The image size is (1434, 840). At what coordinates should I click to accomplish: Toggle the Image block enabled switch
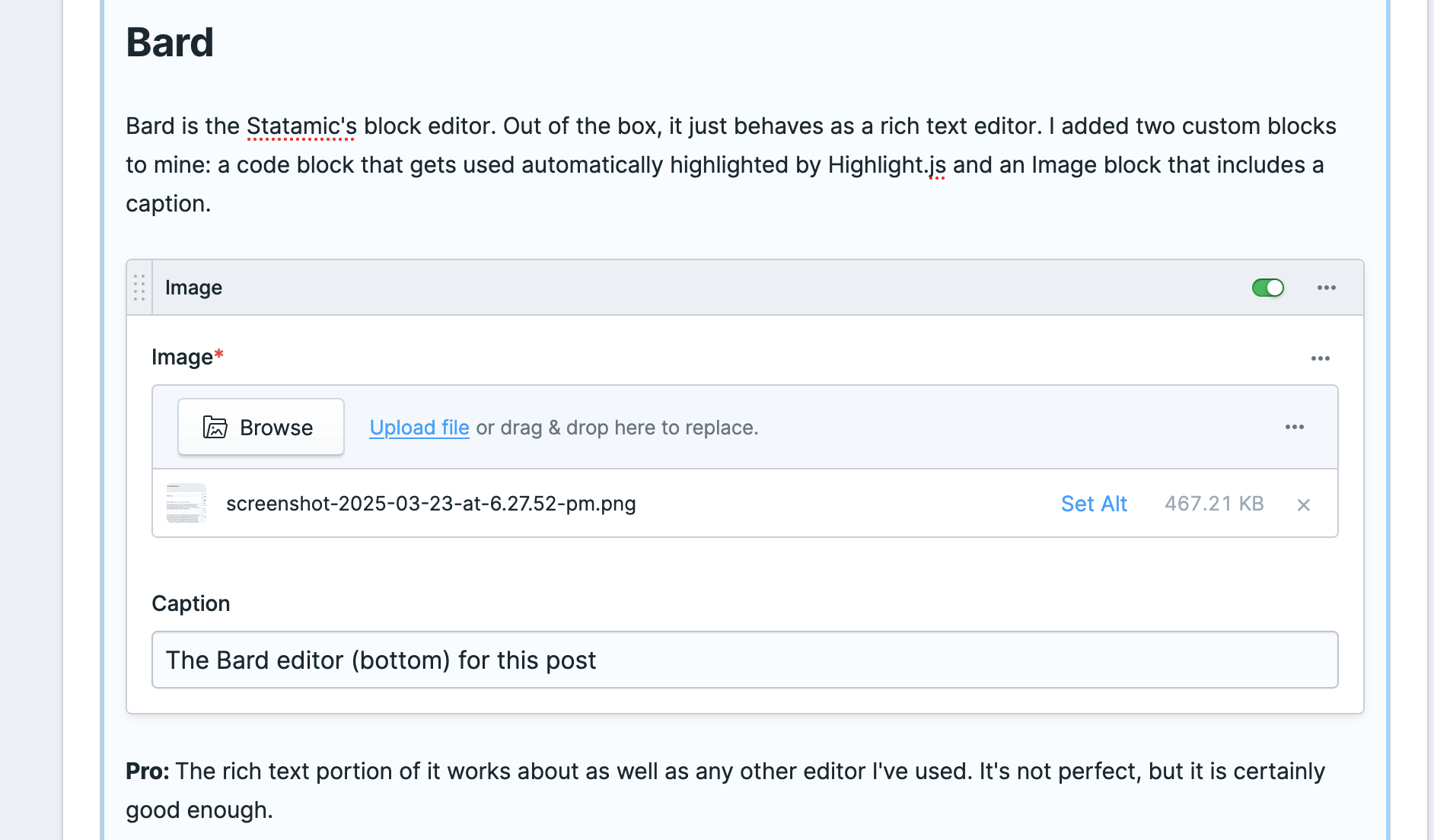[1268, 288]
